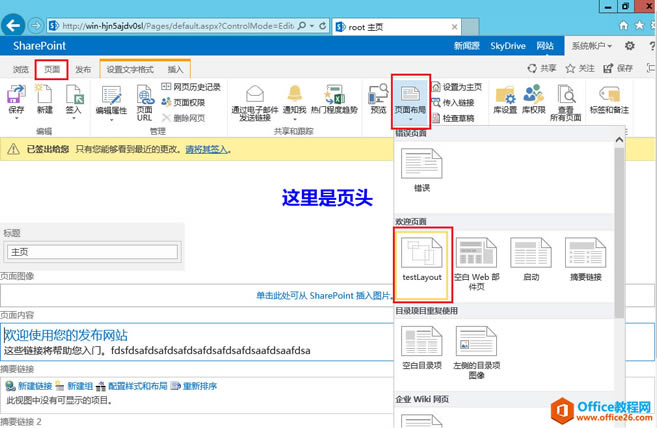Click New Group (新建组) in summary links
Image resolution: width=657 pixels, height=428 pixels.
[74, 386]
